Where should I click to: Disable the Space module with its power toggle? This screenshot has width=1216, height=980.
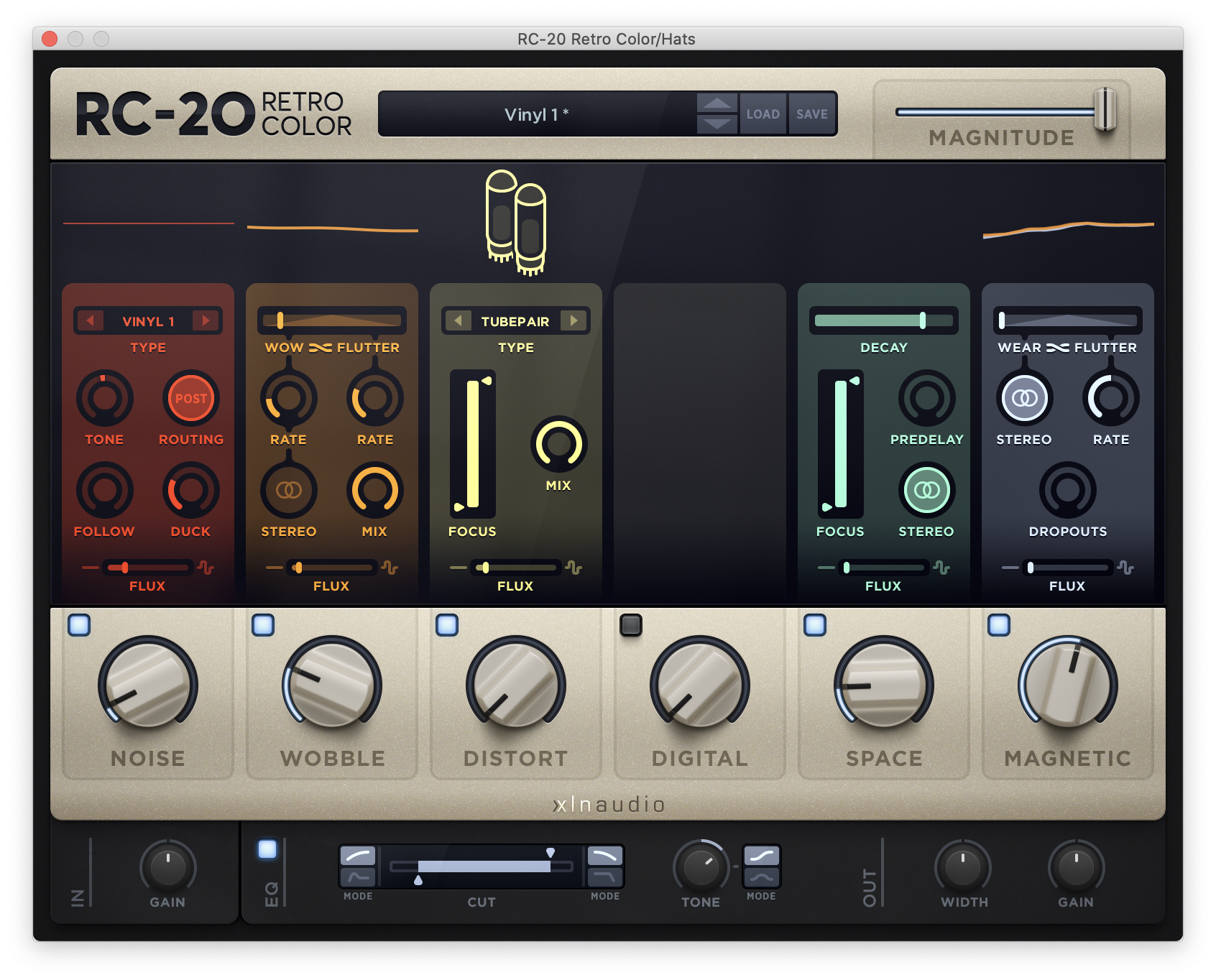[x=815, y=625]
